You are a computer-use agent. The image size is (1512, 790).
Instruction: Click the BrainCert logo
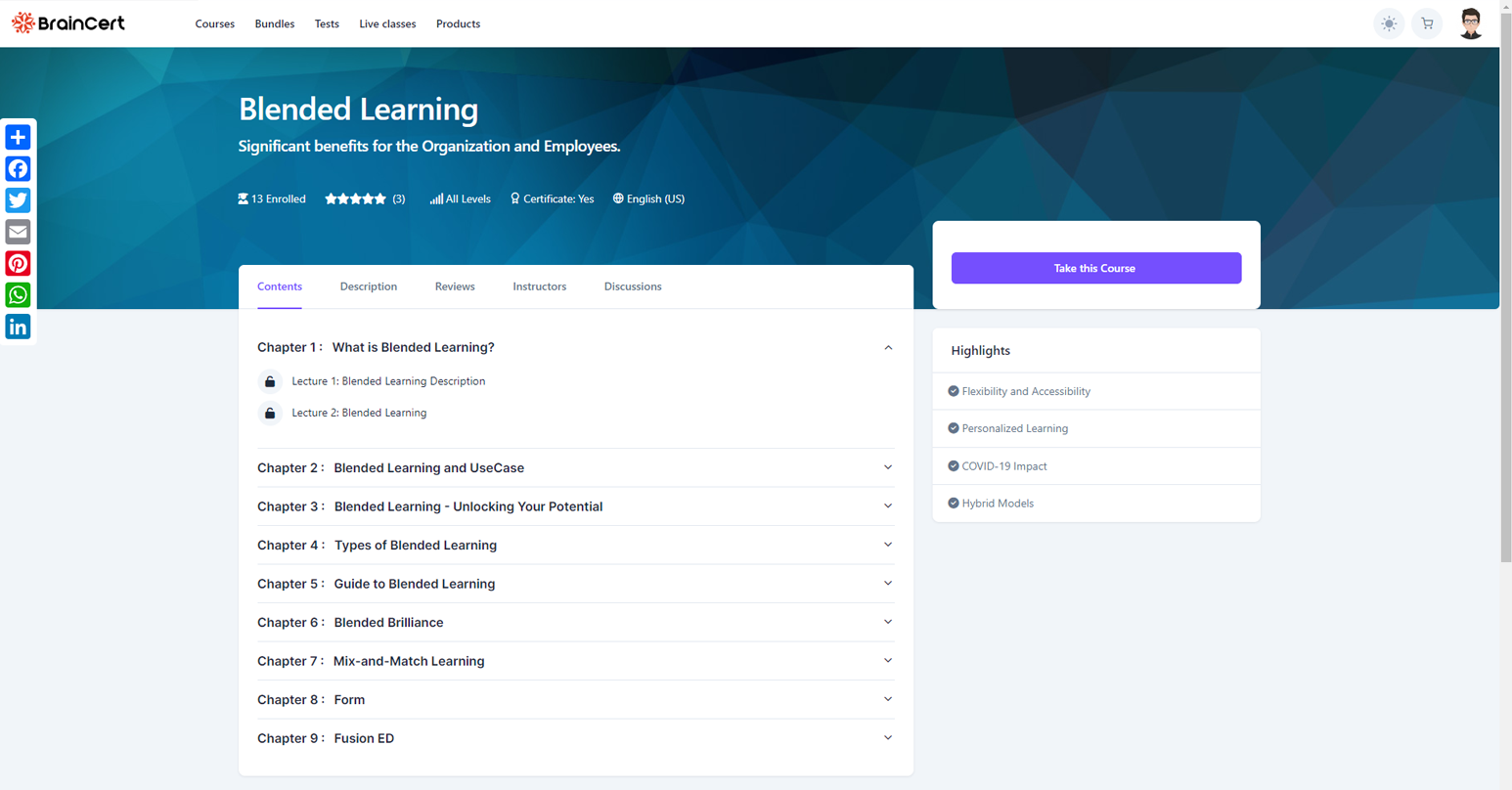pyautogui.click(x=67, y=22)
